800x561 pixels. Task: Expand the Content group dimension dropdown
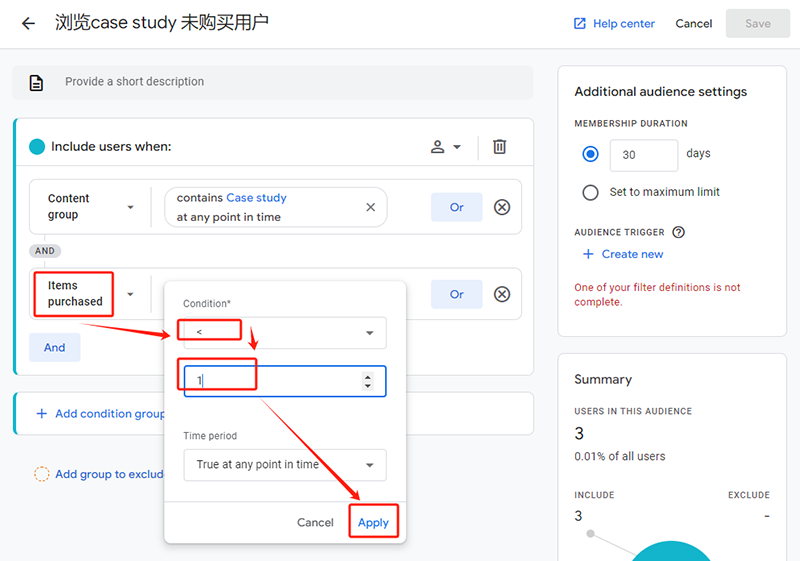pyautogui.click(x=130, y=208)
